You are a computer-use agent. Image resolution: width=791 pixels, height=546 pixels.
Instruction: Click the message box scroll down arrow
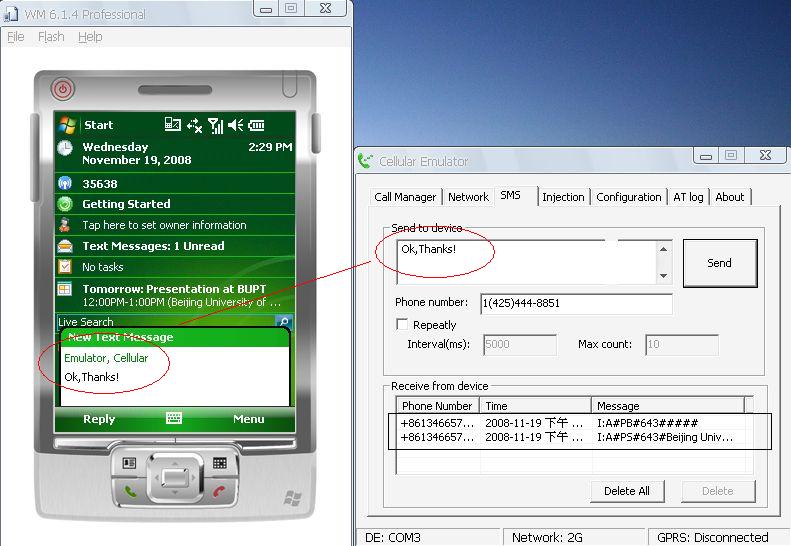[663, 276]
